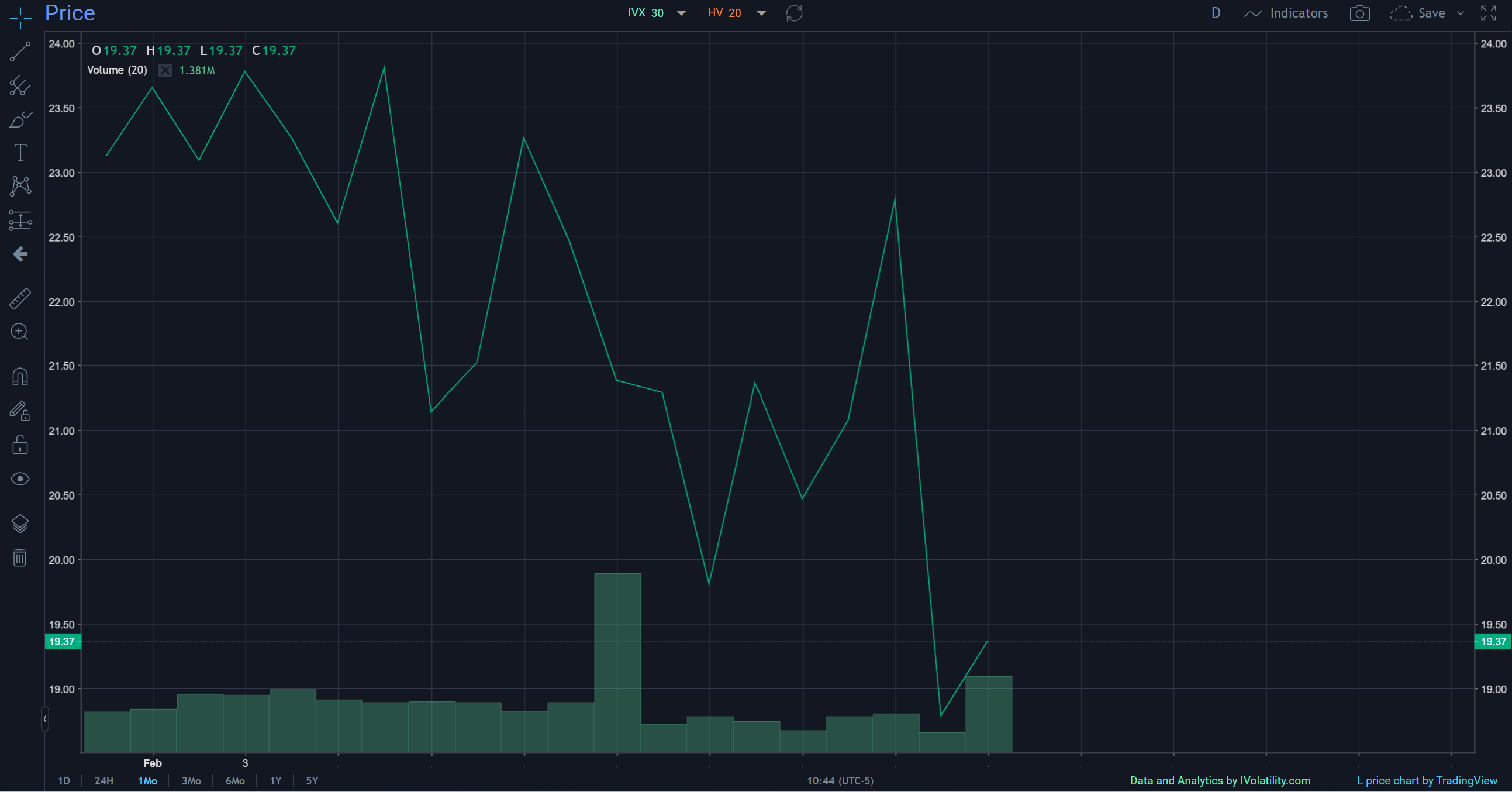Select the crosshair cursor tool

(20, 17)
